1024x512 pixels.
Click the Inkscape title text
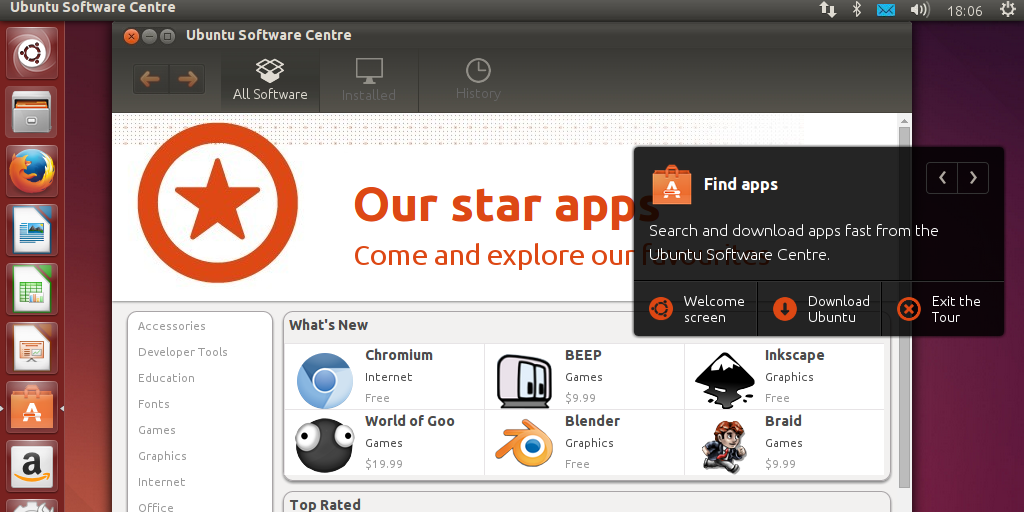tap(795, 356)
